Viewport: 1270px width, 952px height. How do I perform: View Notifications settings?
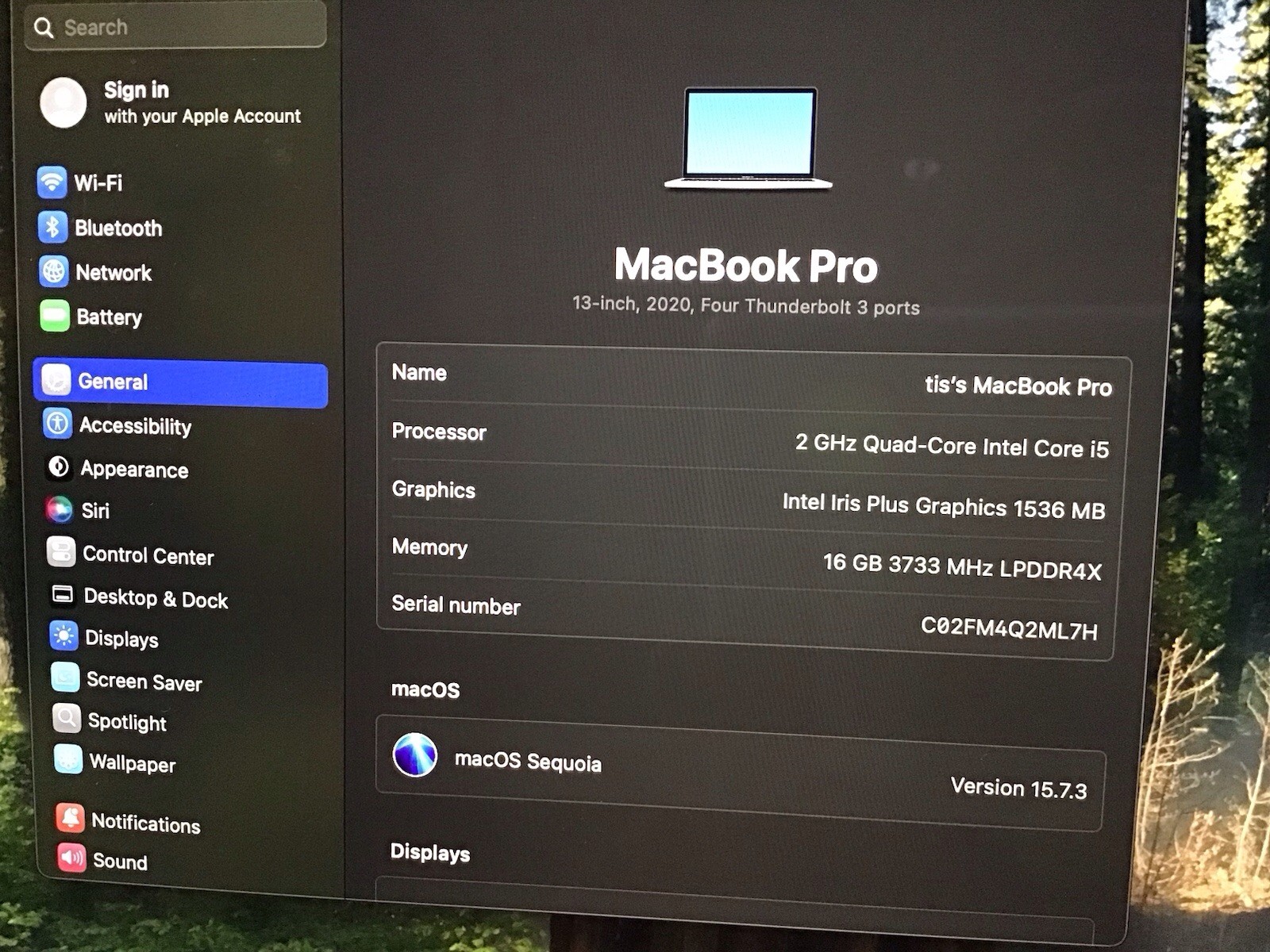click(x=146, y=823)
